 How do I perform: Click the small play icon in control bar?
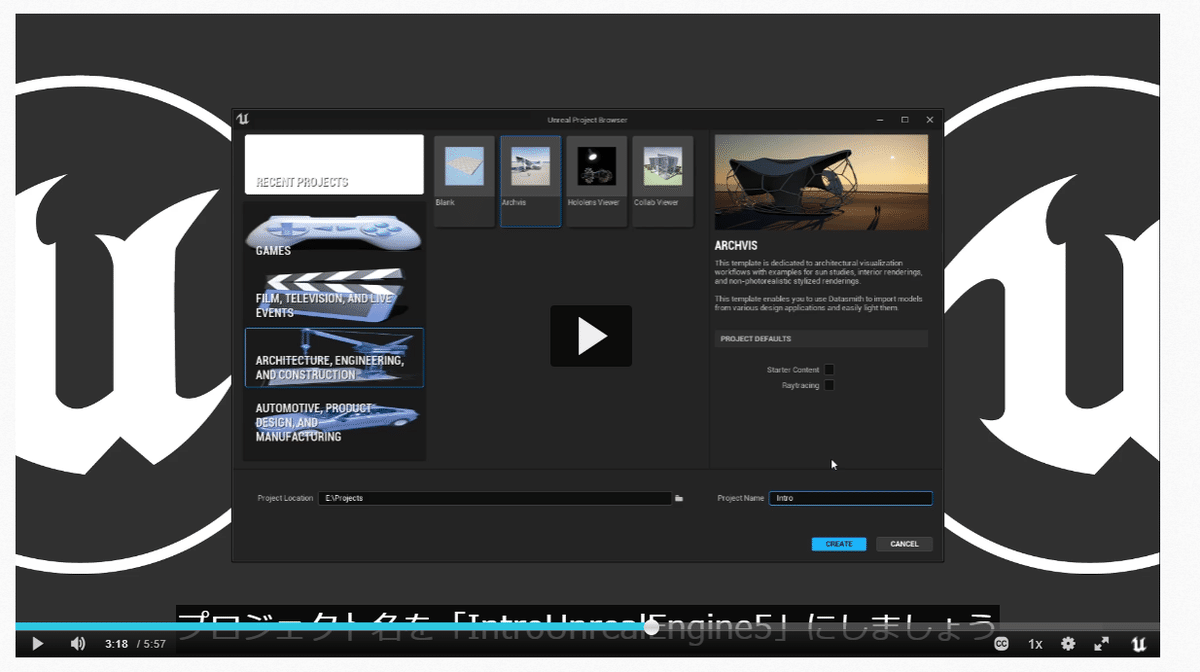(38, 644)
